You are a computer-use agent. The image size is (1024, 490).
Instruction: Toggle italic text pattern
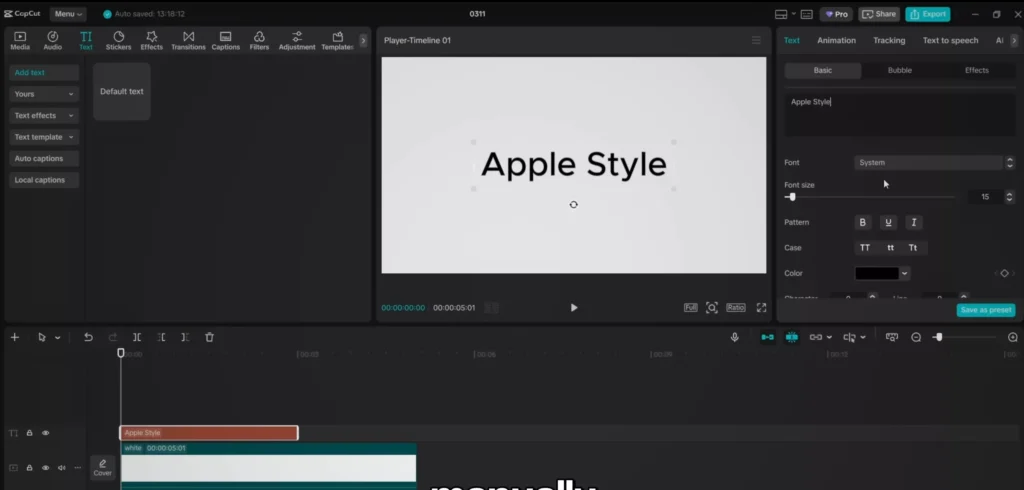(914, 223)
